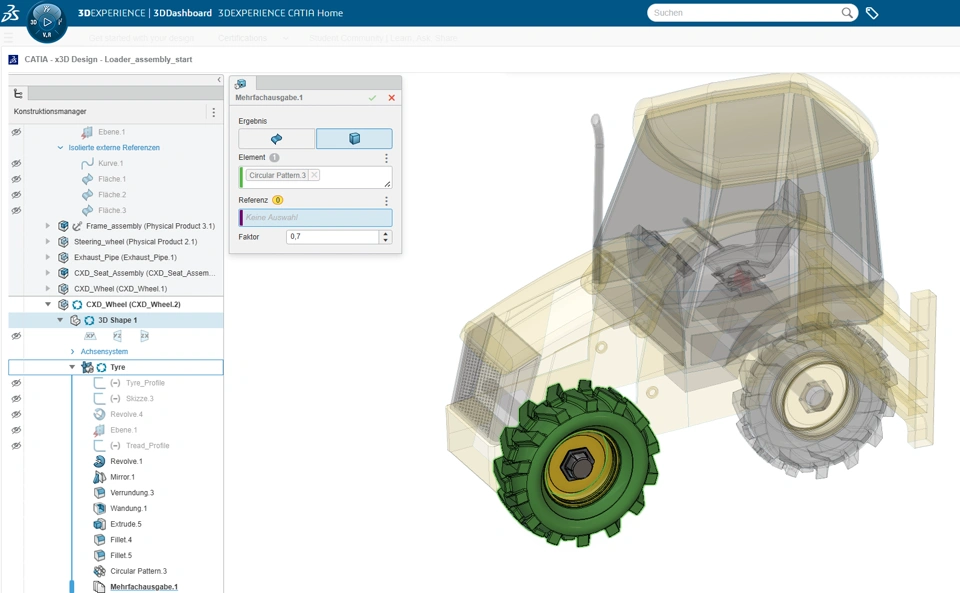Click the Fillet.4 feature icon

[99, 540]
